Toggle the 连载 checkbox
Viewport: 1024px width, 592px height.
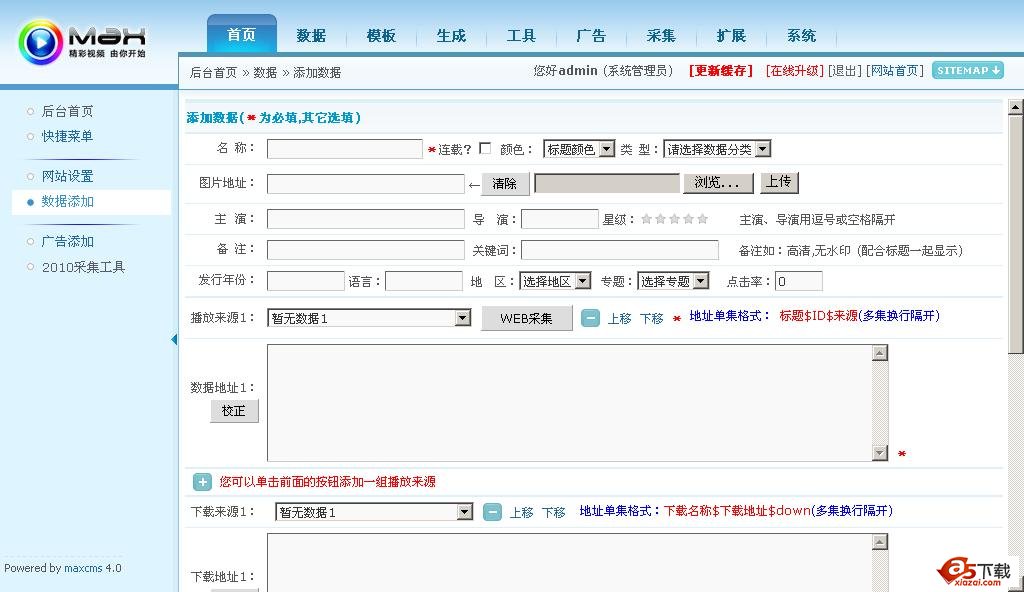[x=485, y=149]
